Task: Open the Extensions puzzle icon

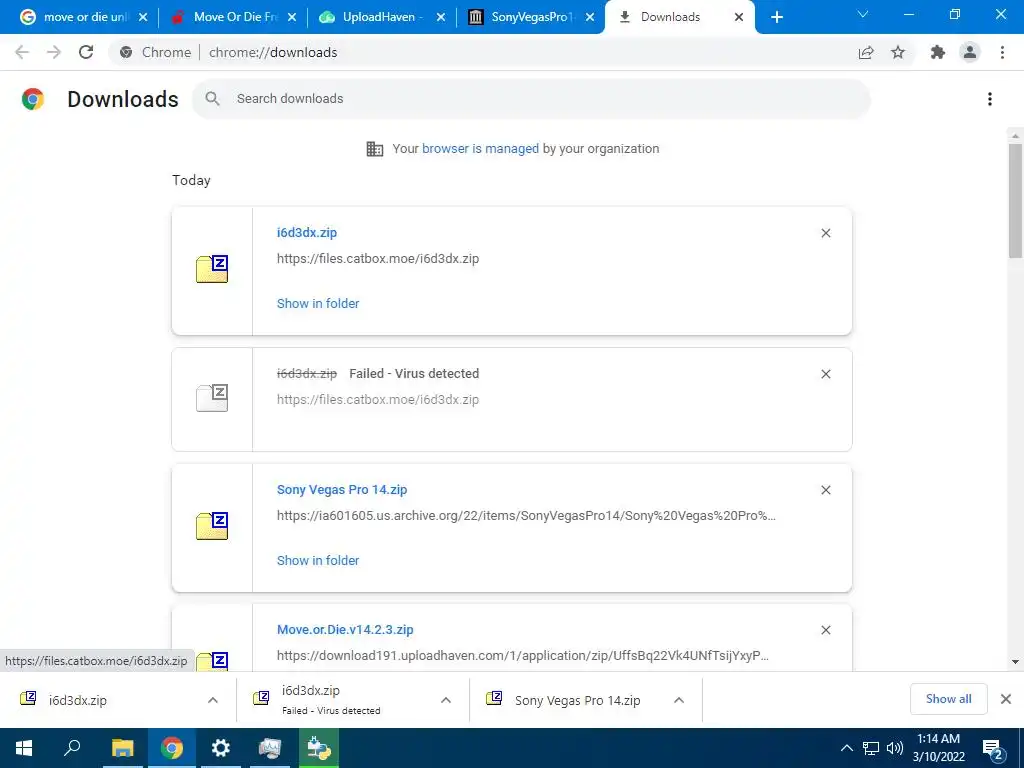Action: (938, 52)
